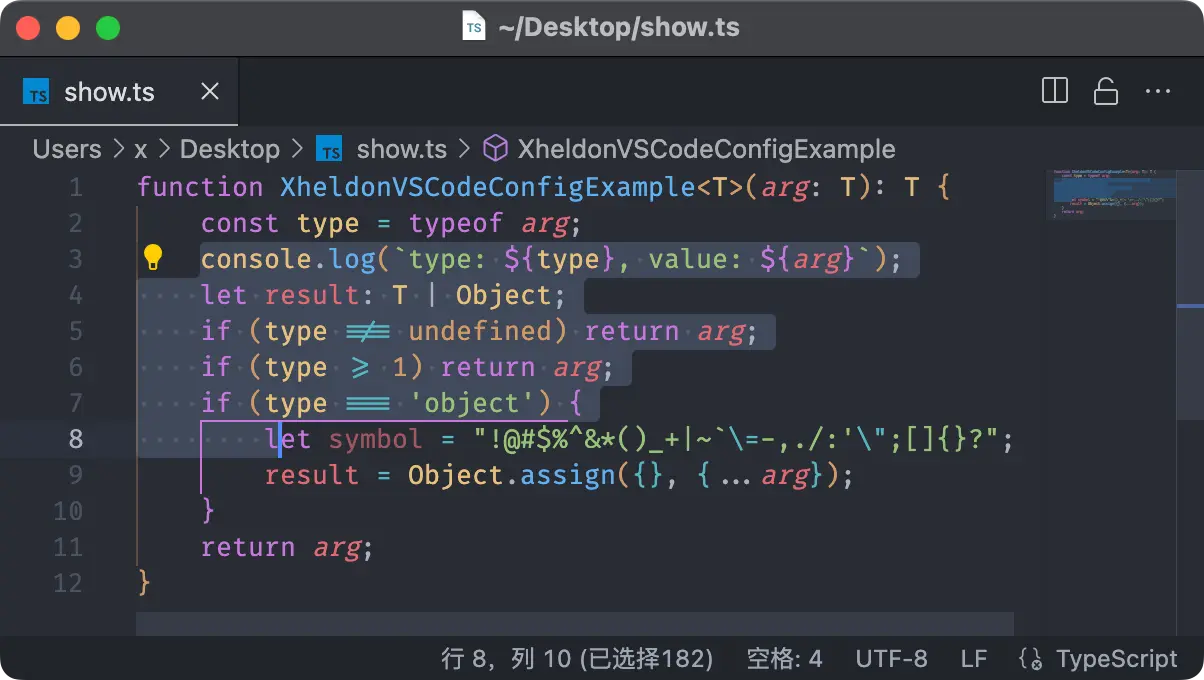Open the x breadcrumb folder
Viewport: 1204px width, 680px height.
pos(141,150)
